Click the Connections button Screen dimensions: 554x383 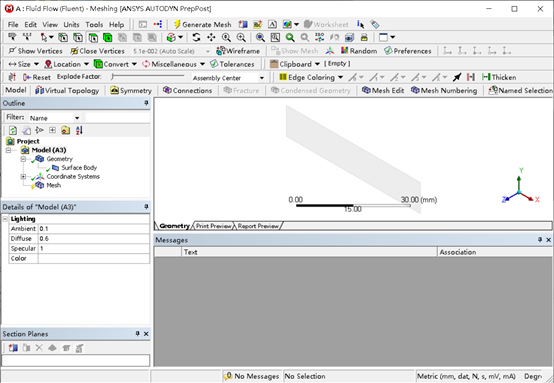187,90
